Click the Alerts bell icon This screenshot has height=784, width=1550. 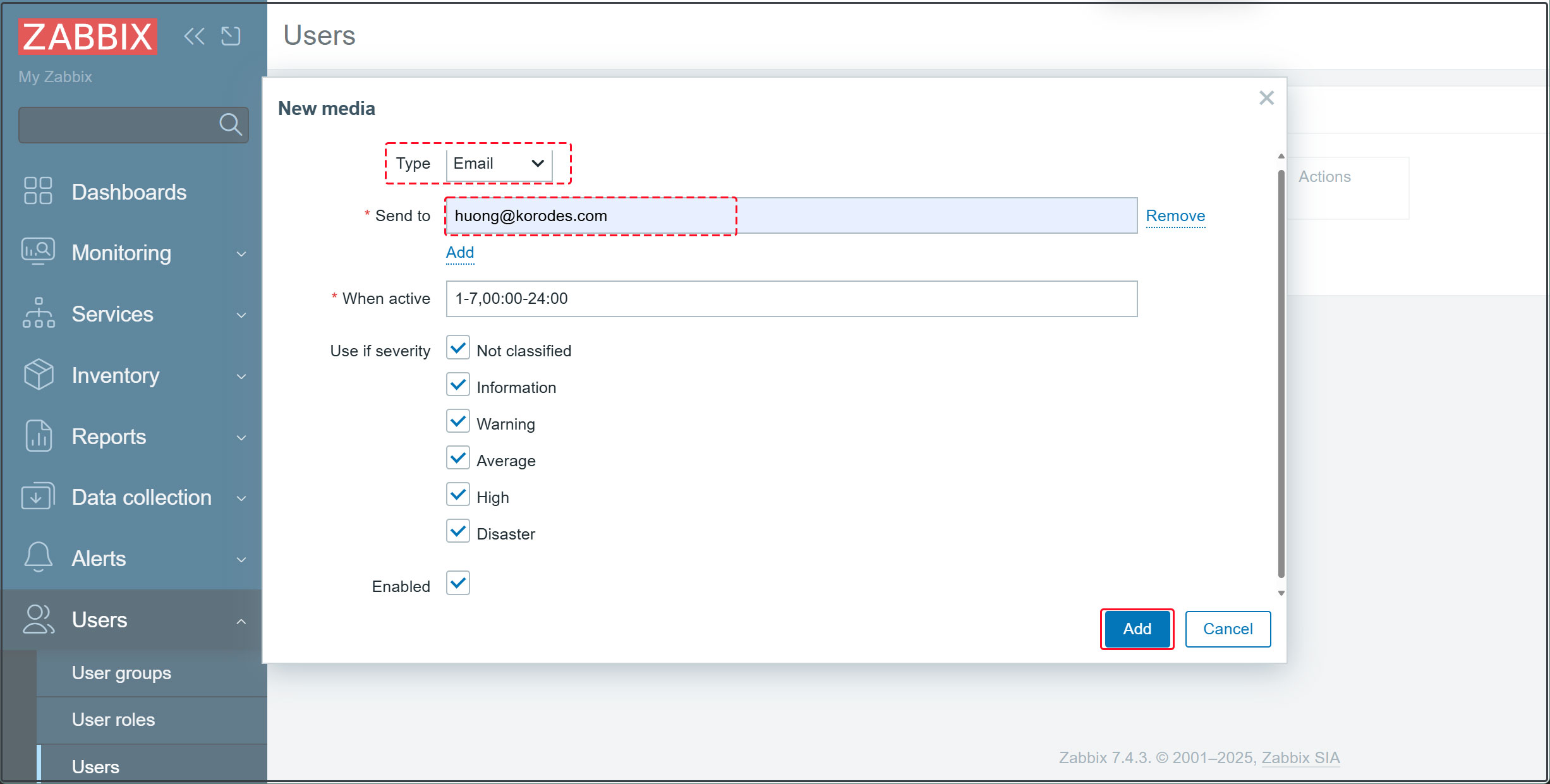click(37, 557)
